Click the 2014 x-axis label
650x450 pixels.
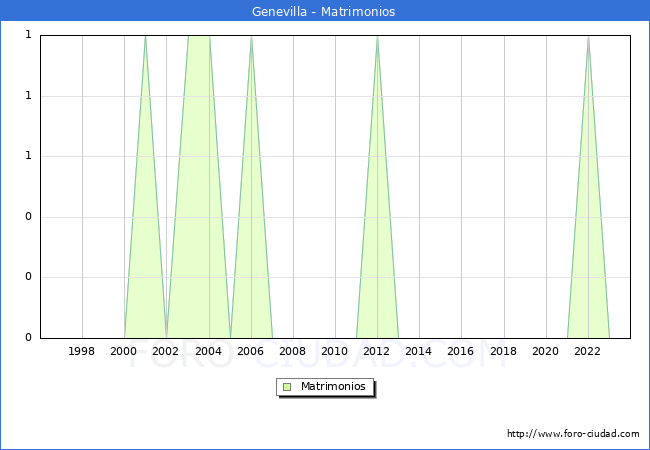[419, 351]
